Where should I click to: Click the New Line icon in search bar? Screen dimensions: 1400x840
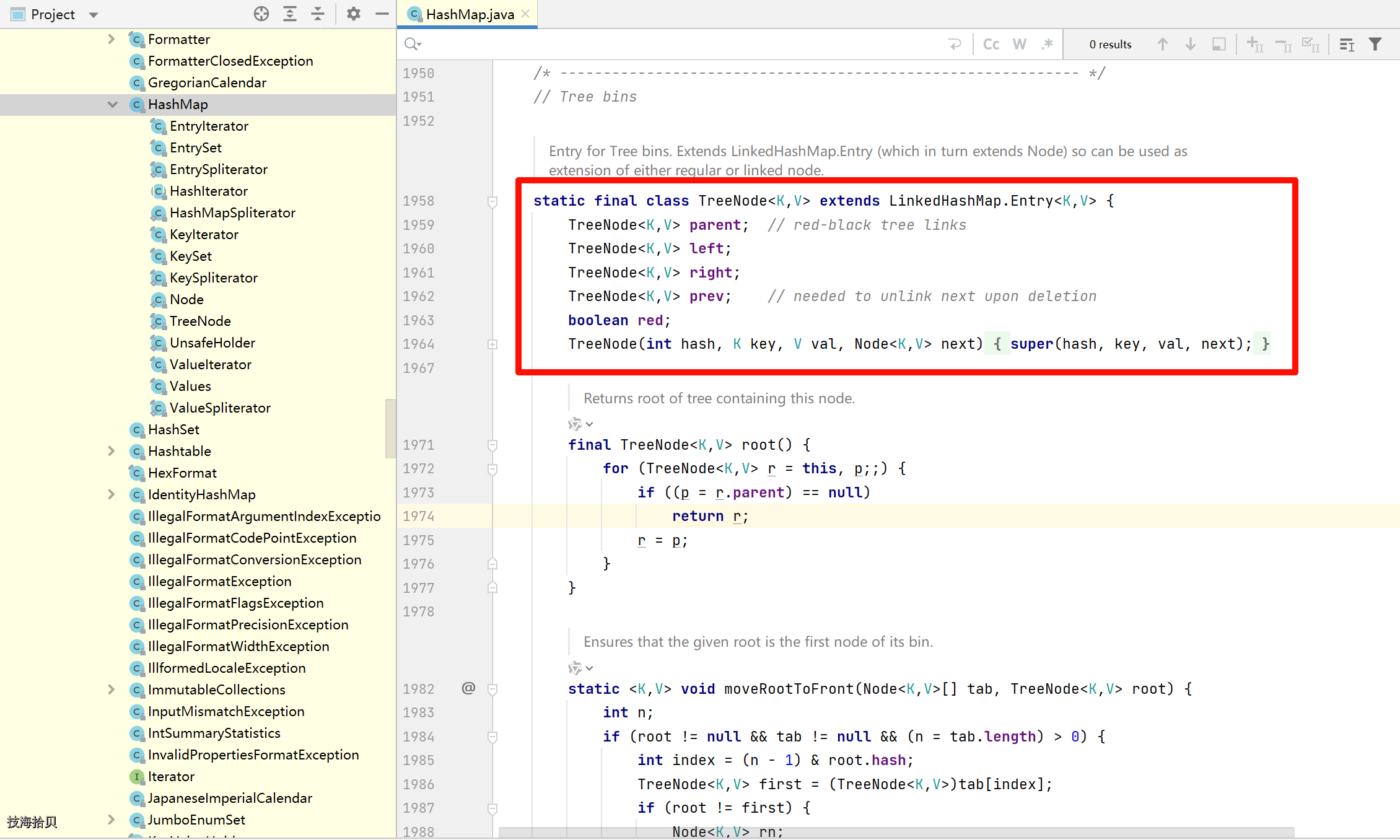955,44
